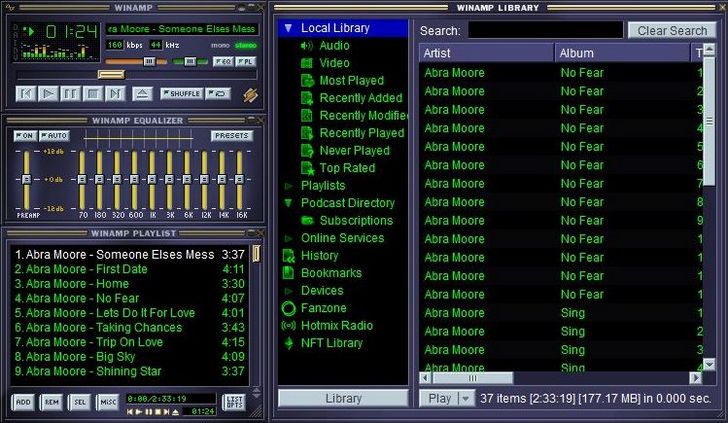This screenshot has height=423, width=728.
Task: Open the LIST OPTS menu
Action: (x=234, y=402)
